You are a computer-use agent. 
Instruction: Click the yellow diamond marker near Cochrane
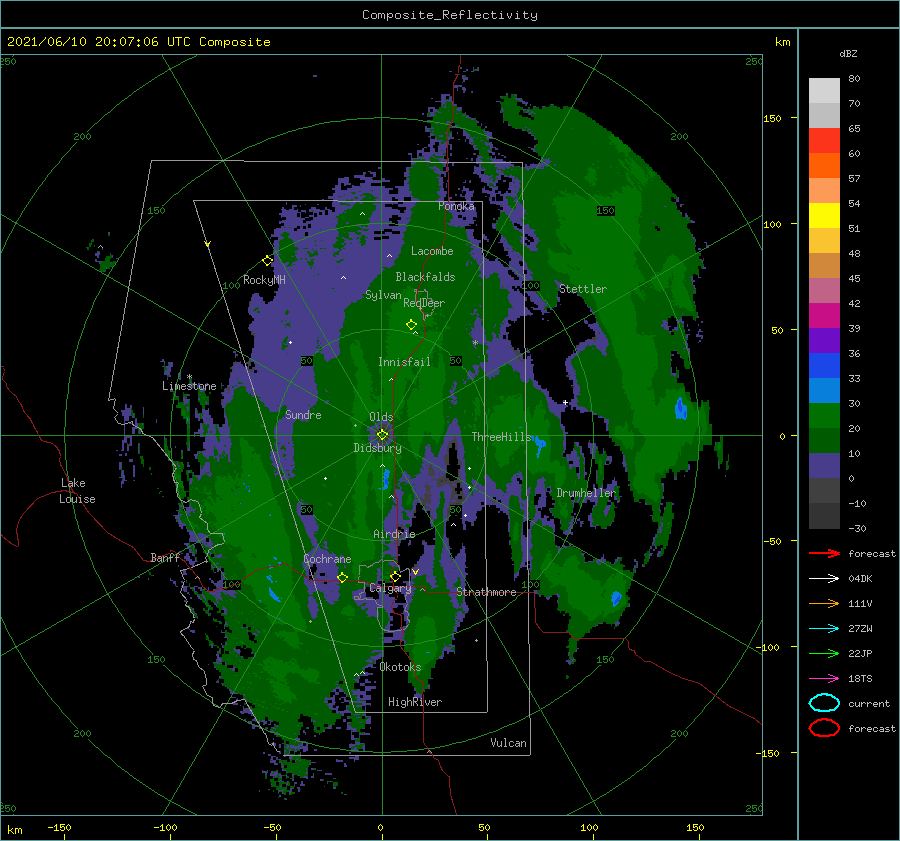[343, 577]
